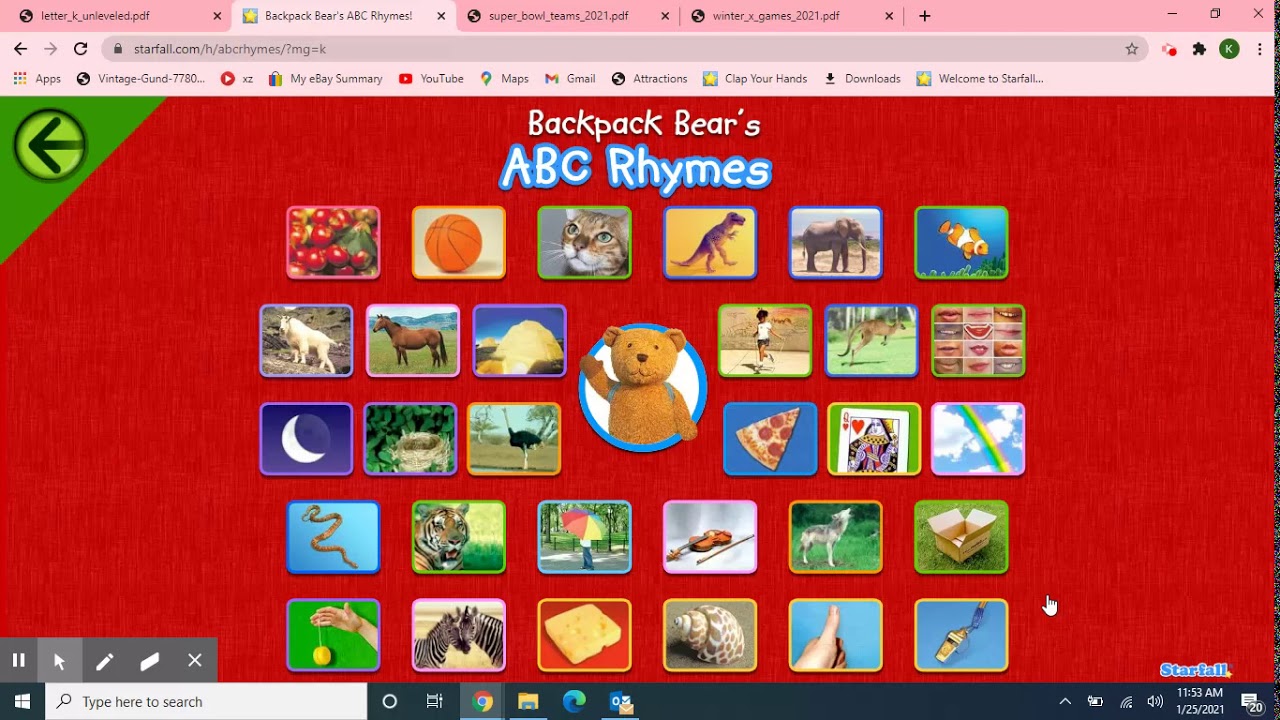
Task: Choose the cheese picture tile
Action: 584,635
